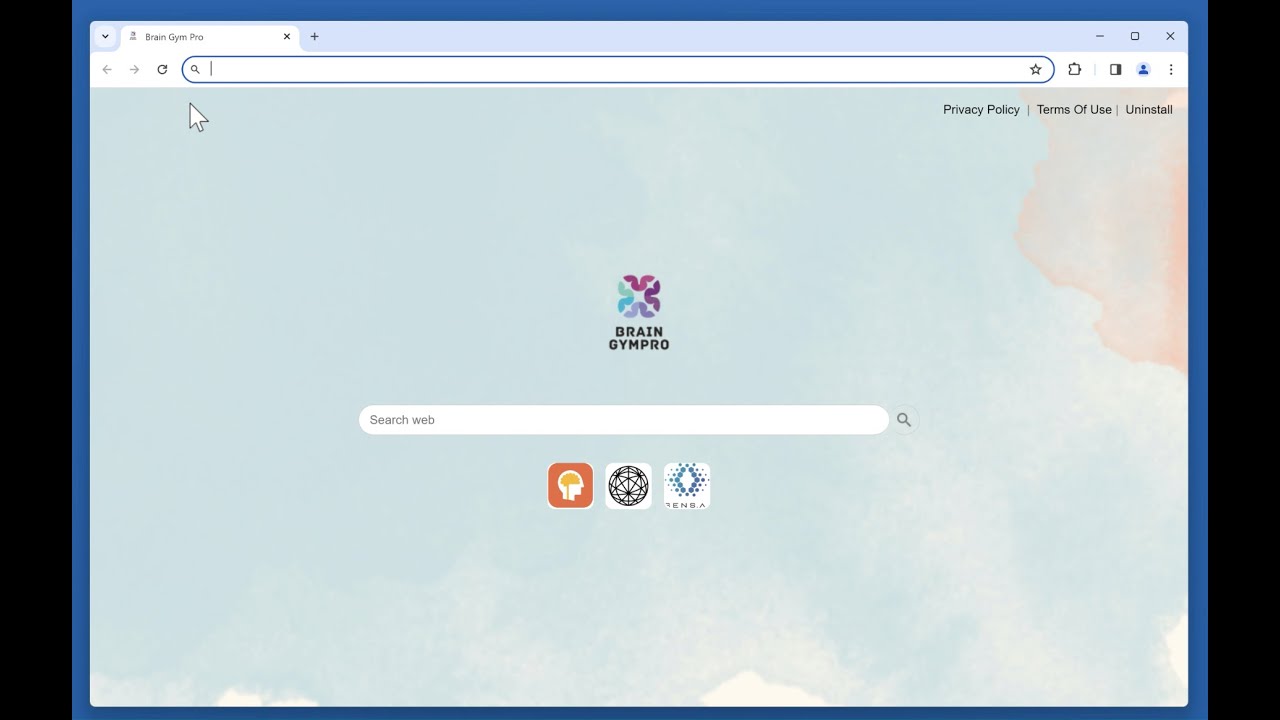The height and width of the screenshot is (720, 1280).
Task: Expand the tab search dropdown arrow
Action: [x=105, y=36]
